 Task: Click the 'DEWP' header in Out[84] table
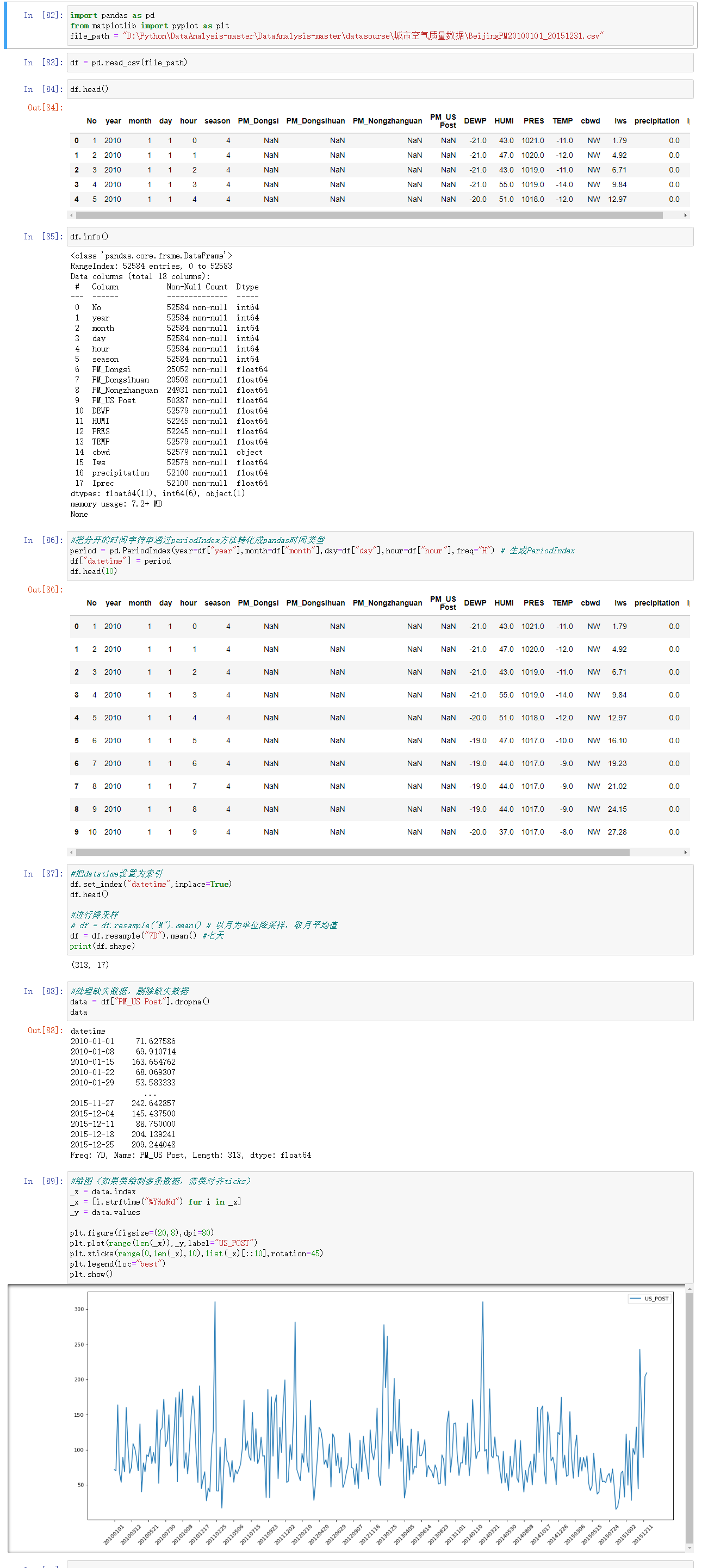(x=475, y=121)
